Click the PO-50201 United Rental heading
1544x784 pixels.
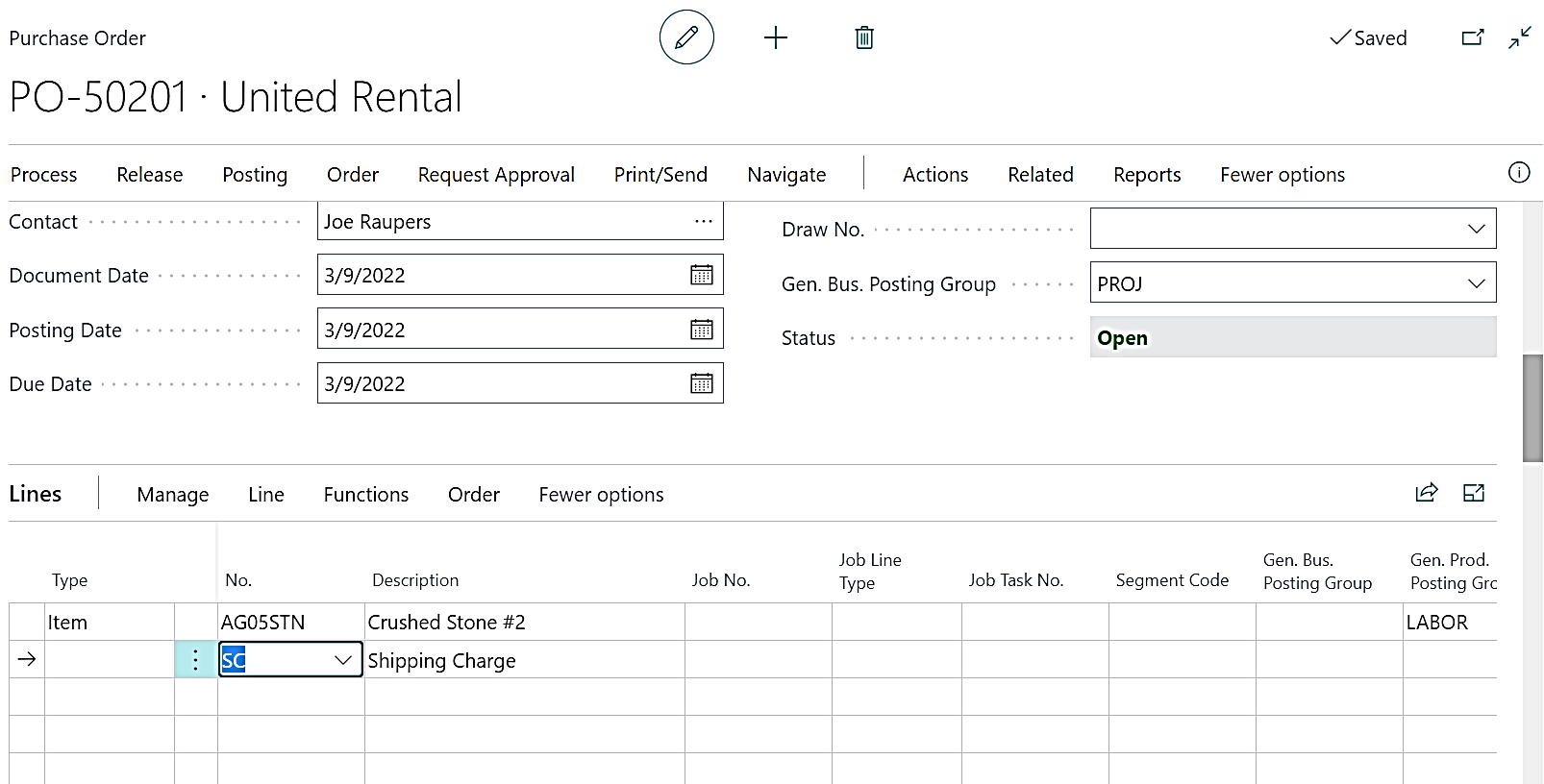click(236, 97)
